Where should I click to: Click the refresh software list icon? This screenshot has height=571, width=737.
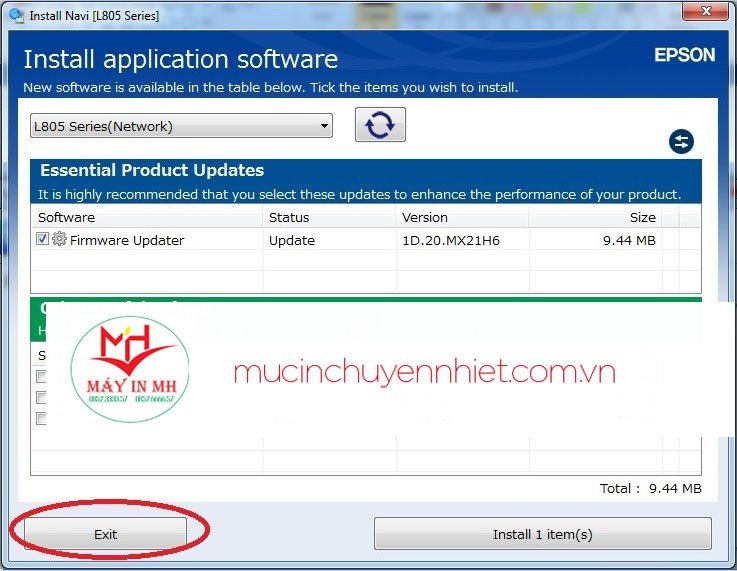380,125
